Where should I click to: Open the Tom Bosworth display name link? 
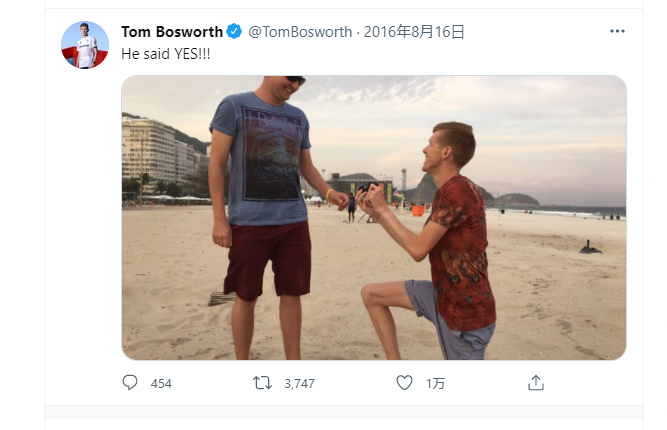tap(171, 32)
